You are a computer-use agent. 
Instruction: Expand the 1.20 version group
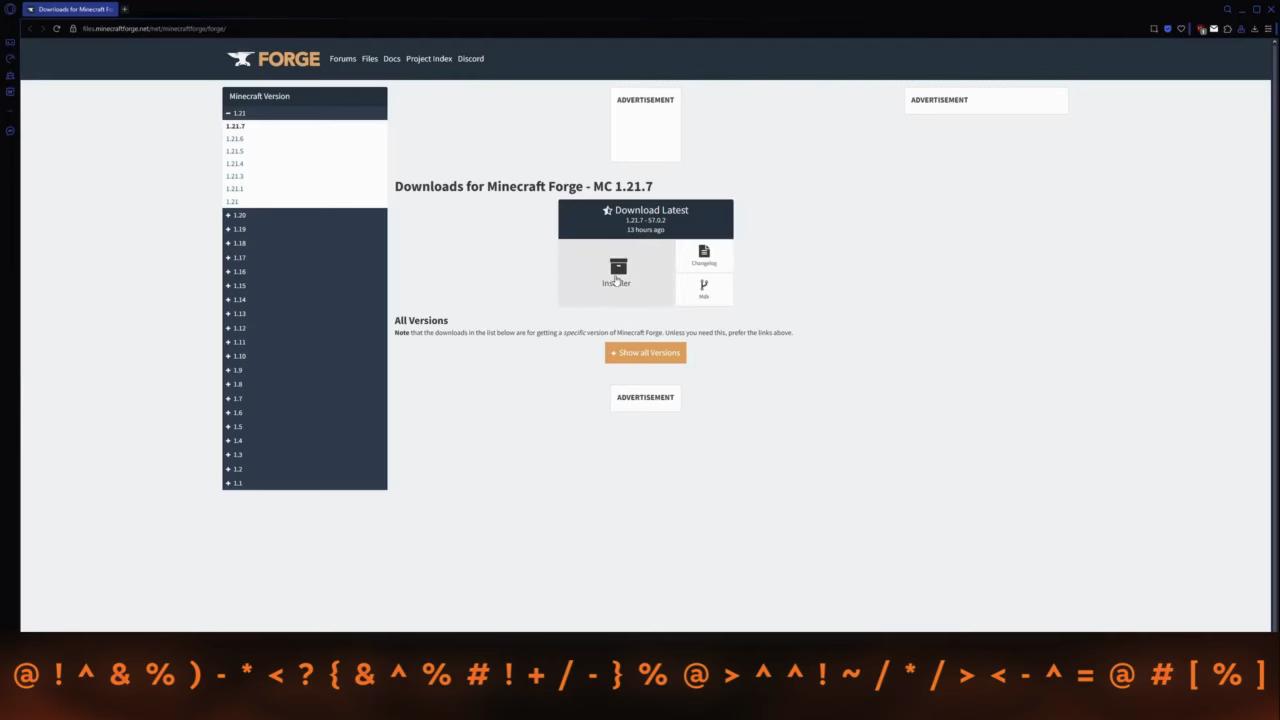click(236, 215)
